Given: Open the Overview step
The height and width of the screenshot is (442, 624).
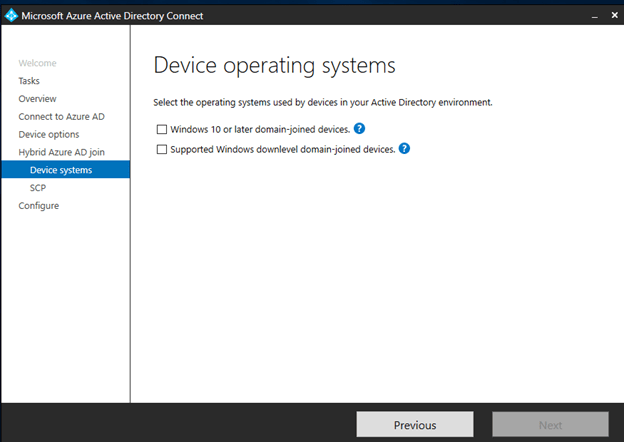Looking at the screenshot, I should click(x=37, y=99).
